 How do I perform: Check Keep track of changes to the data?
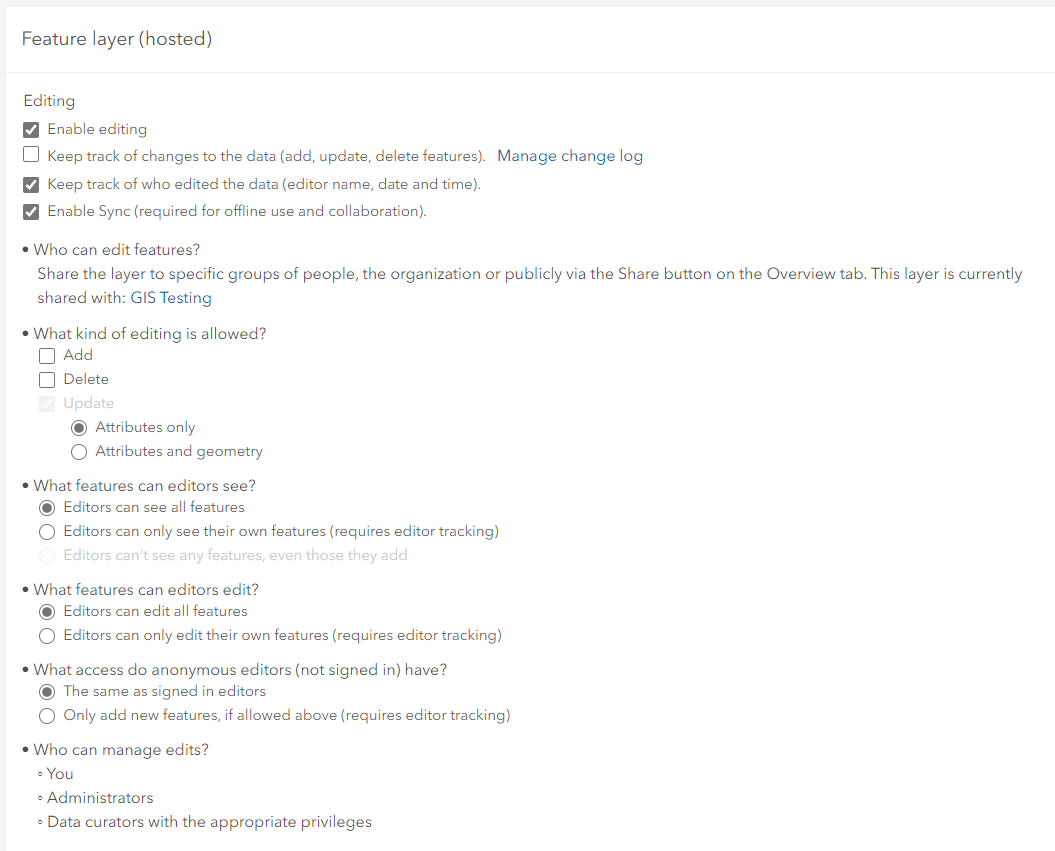[x=31, y=155]
